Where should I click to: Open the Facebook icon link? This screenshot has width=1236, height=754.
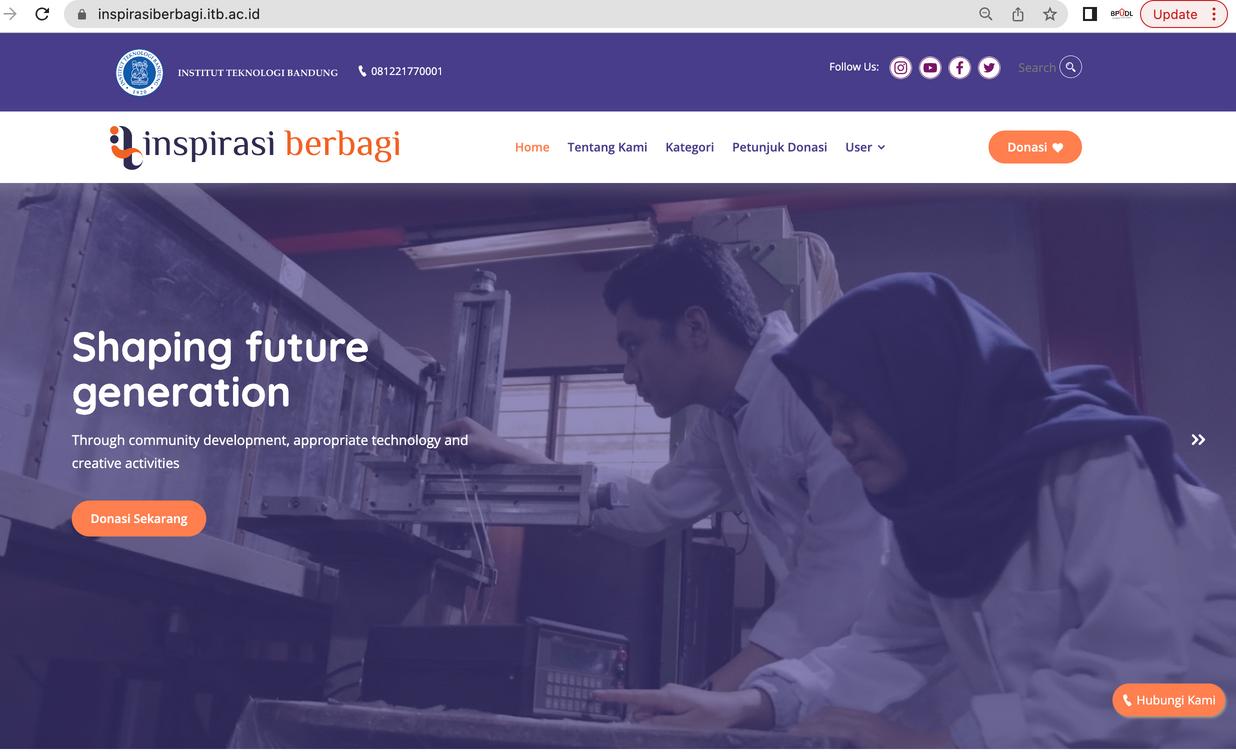click(960, 68)
